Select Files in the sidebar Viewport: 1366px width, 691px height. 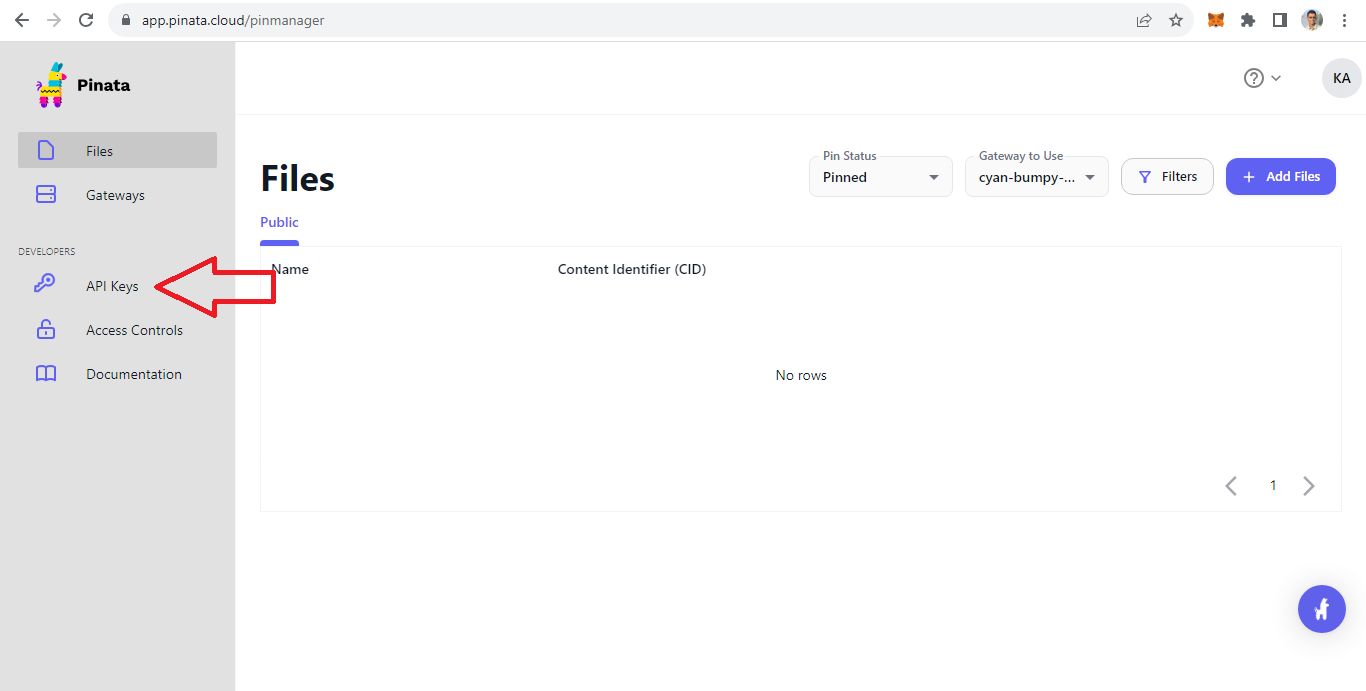[117, 150]
